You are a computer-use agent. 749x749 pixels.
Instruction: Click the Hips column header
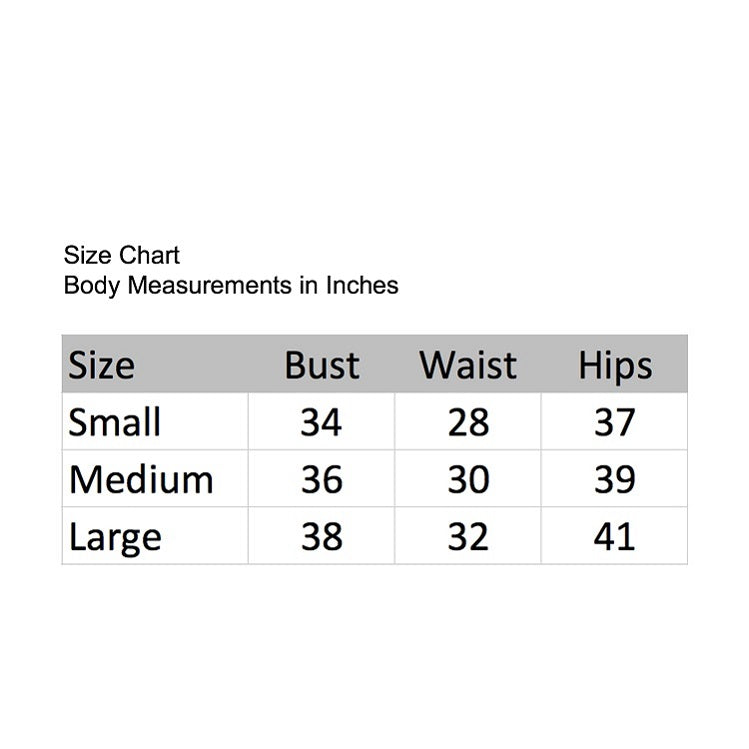615,366
